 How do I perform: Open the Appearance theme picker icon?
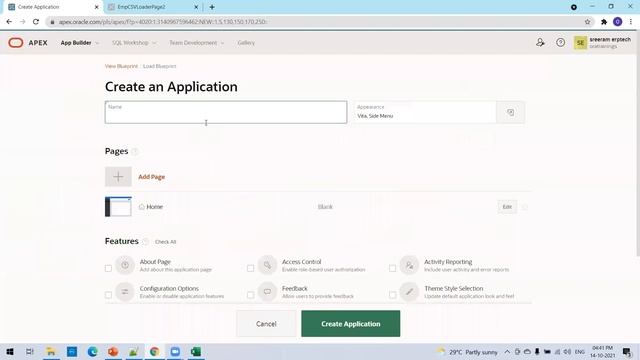(511, 112)
